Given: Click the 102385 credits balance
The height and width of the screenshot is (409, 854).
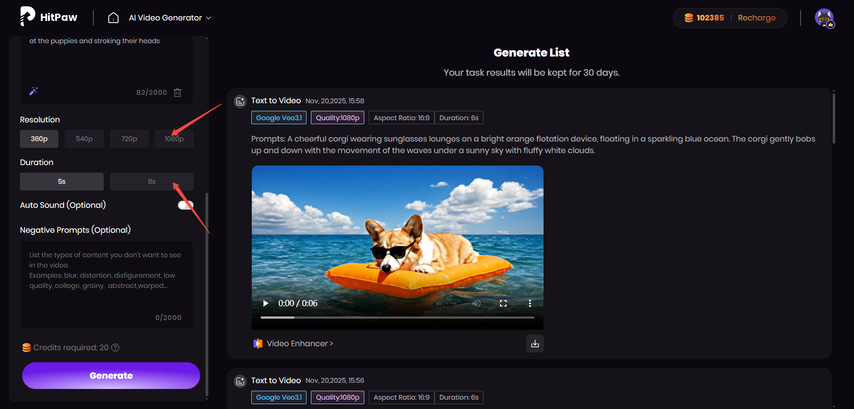Looking at the screenshot, I should [x=710, y=18].
